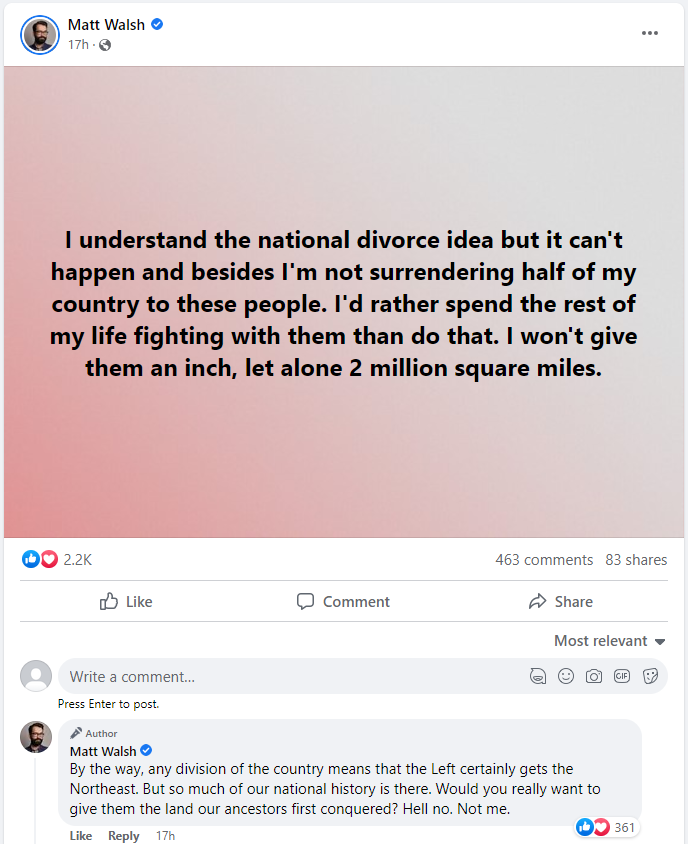Open the emoji picker in the comment box
The height and width of the screenshot is (844, 688).
(x=566, y=676)
